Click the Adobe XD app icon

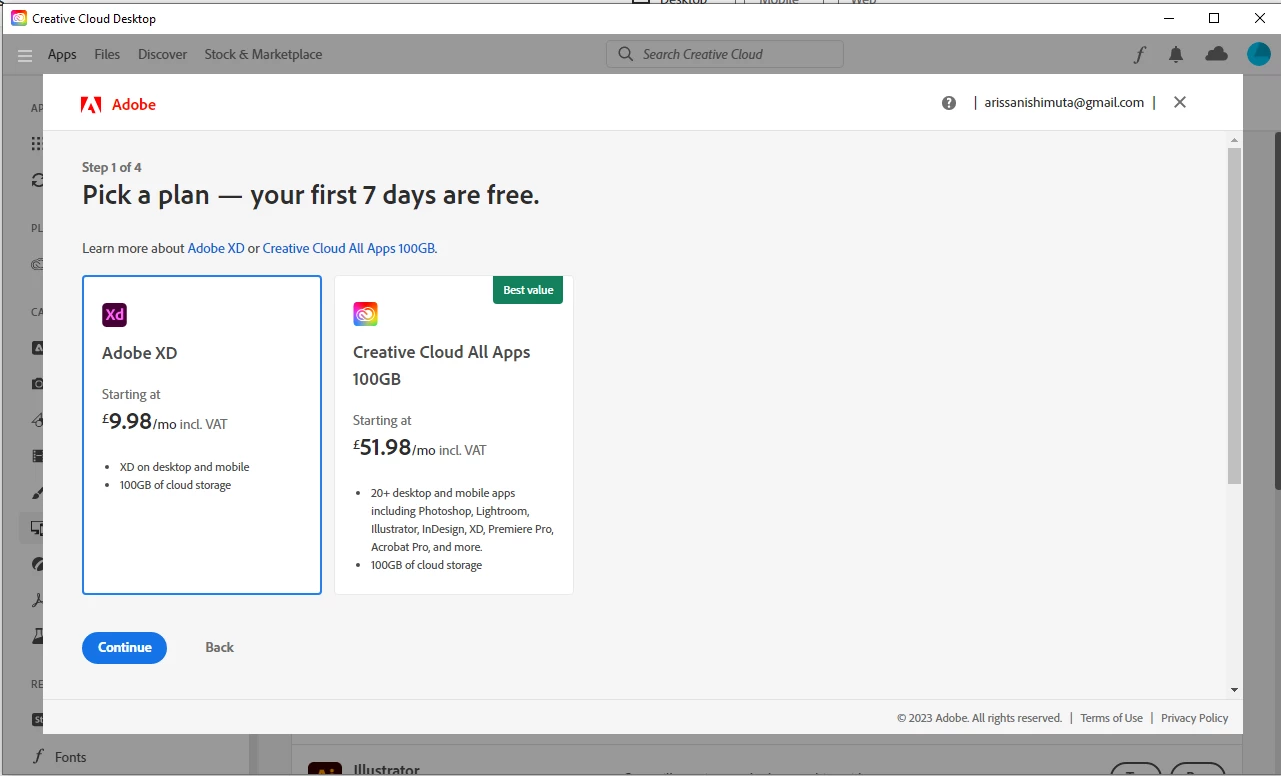(115, 315)
